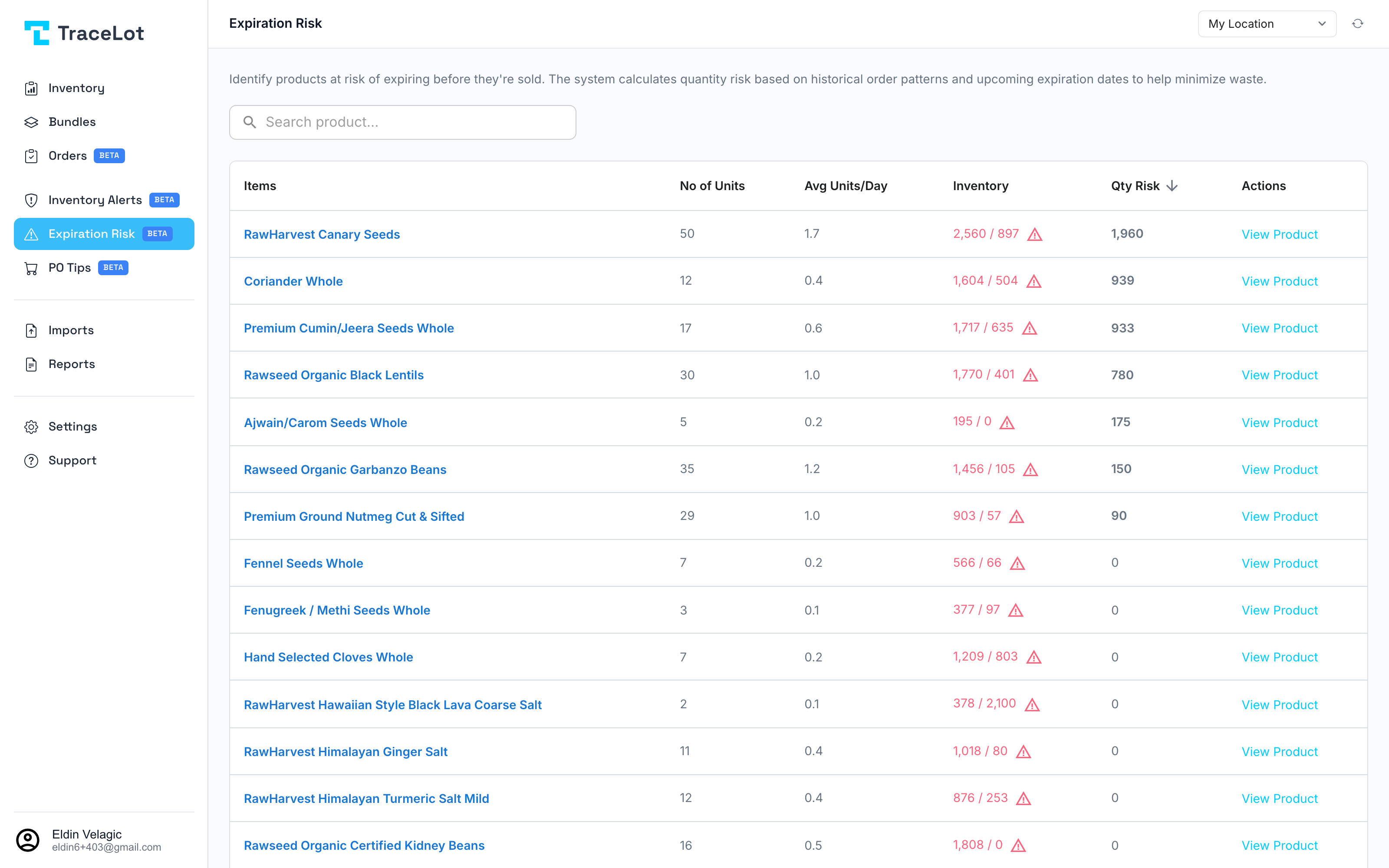
Task: Click View Product for RawHarvest Himalayan Ginger Salt
Action: pos(1279,752)
